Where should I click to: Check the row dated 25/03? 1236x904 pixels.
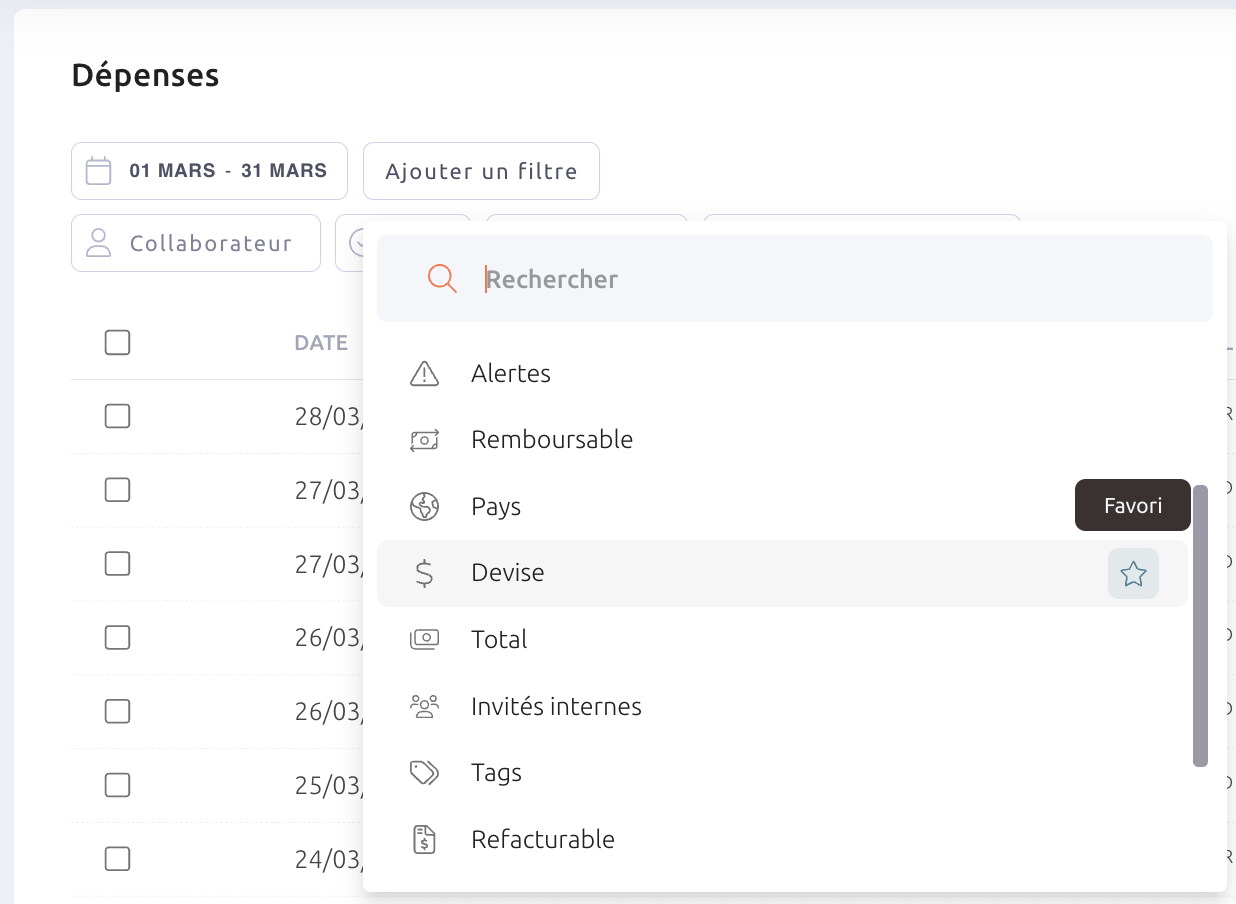[x=118, y=785]
